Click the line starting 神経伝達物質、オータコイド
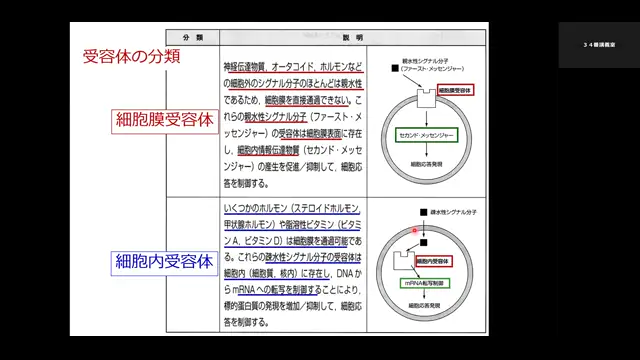This screenshot has width=640, height=360. [x=293, y=67]
